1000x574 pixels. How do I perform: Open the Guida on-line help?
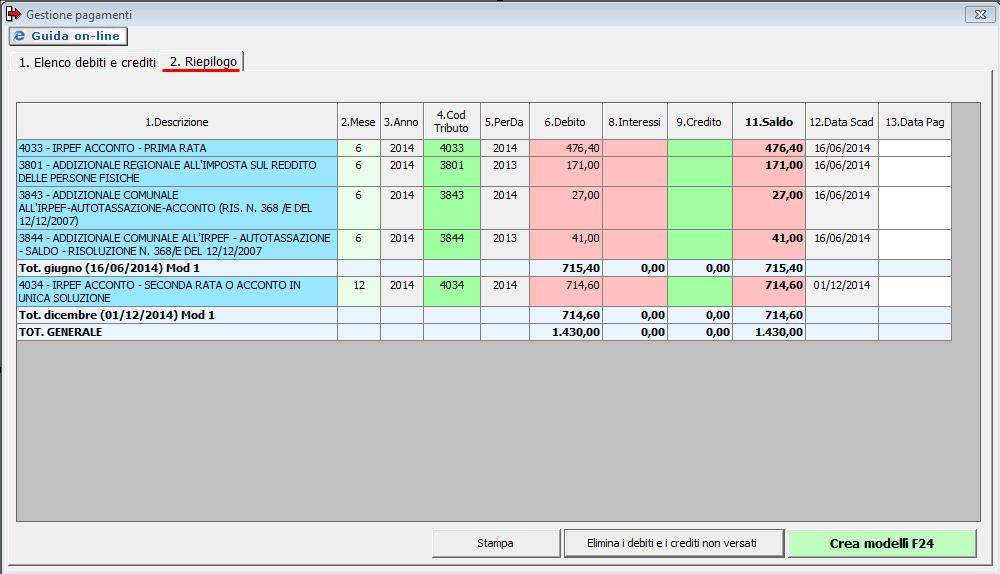point(69,36)
